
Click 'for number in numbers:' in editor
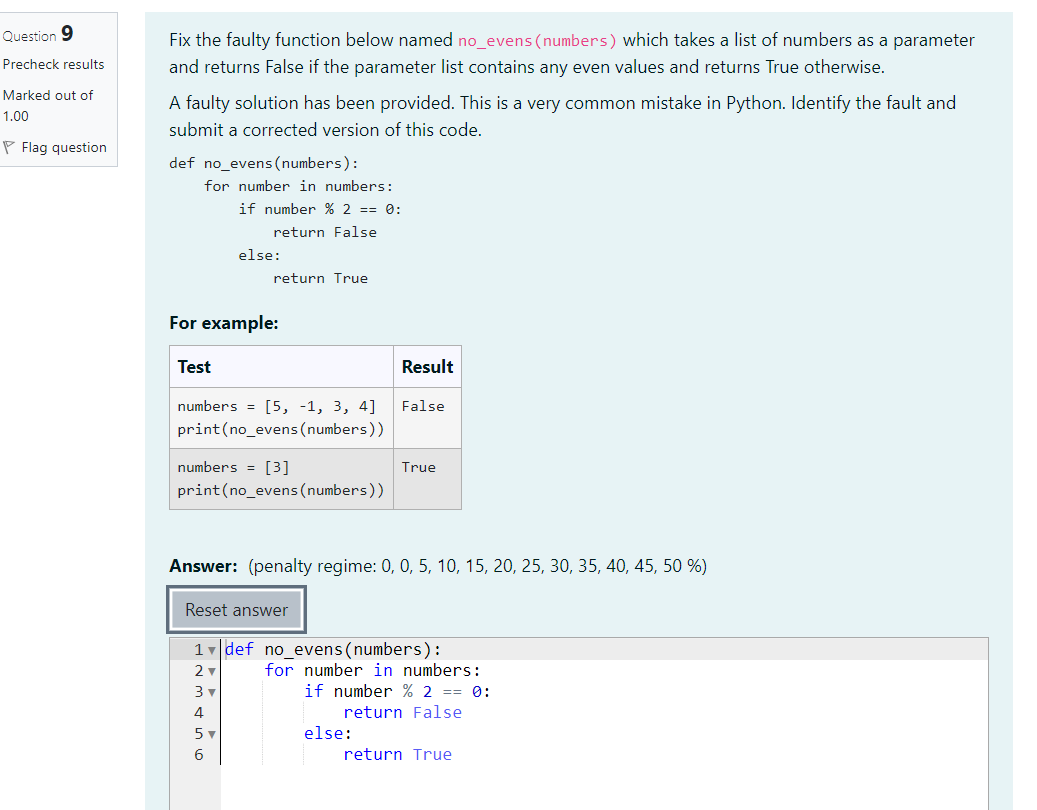pos(372,670)
